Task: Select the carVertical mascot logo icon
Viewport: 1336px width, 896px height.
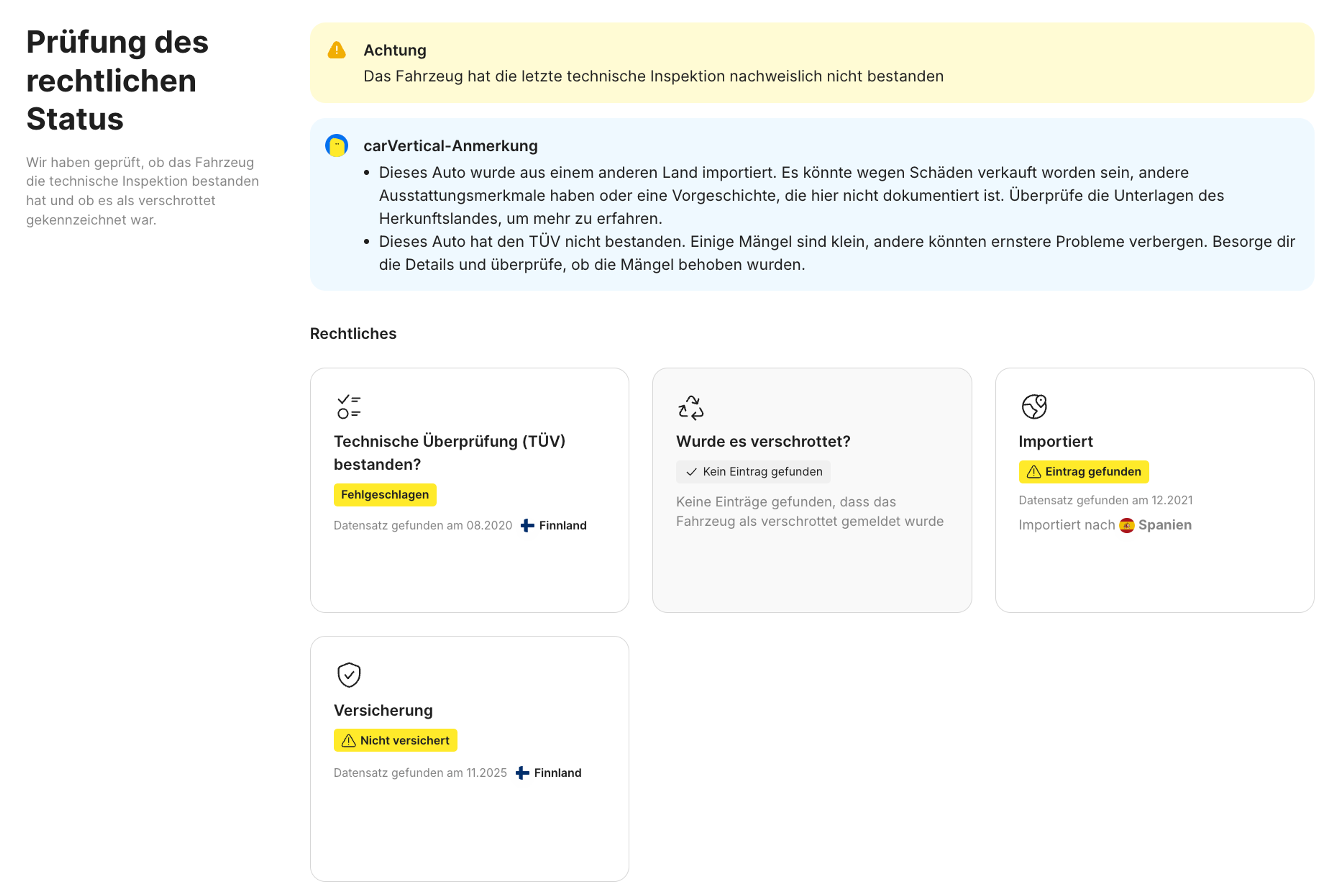Action: (x=336, y=146)
